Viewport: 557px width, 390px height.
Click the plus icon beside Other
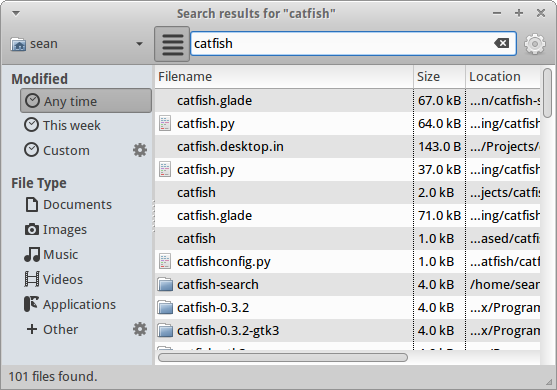pyautogui.click(x=32, y=329)
